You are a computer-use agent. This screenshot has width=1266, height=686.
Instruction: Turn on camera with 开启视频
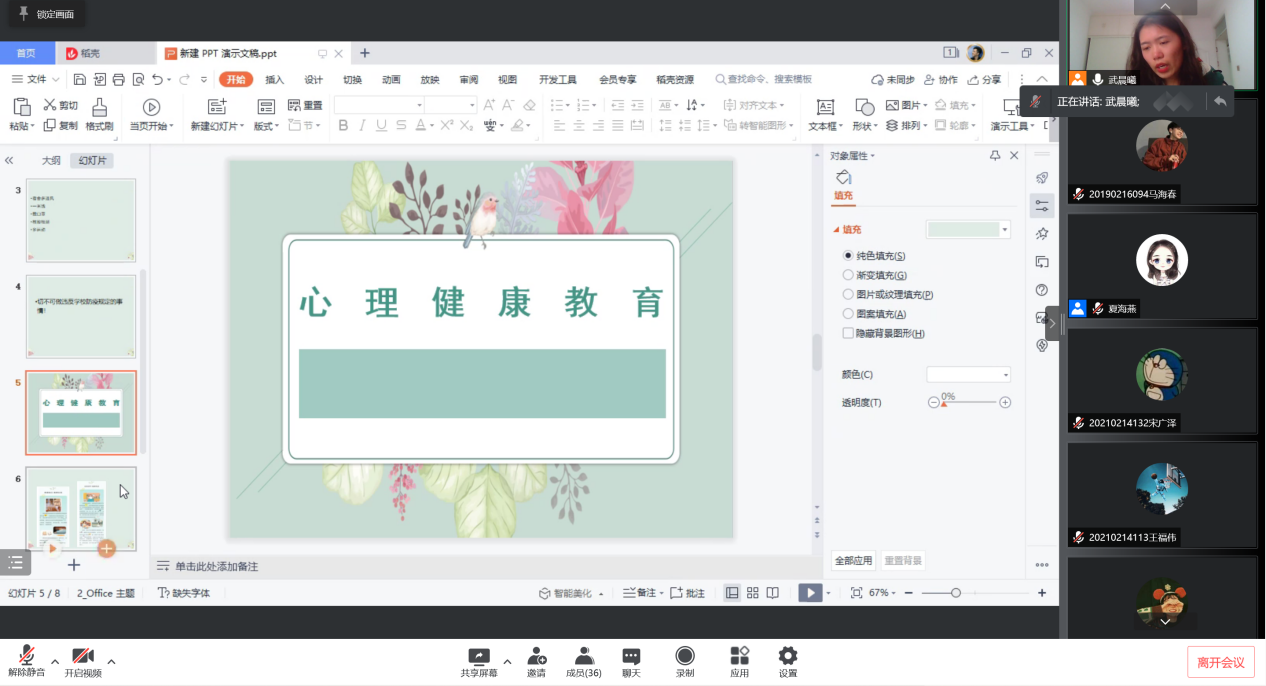pos(83,662)
